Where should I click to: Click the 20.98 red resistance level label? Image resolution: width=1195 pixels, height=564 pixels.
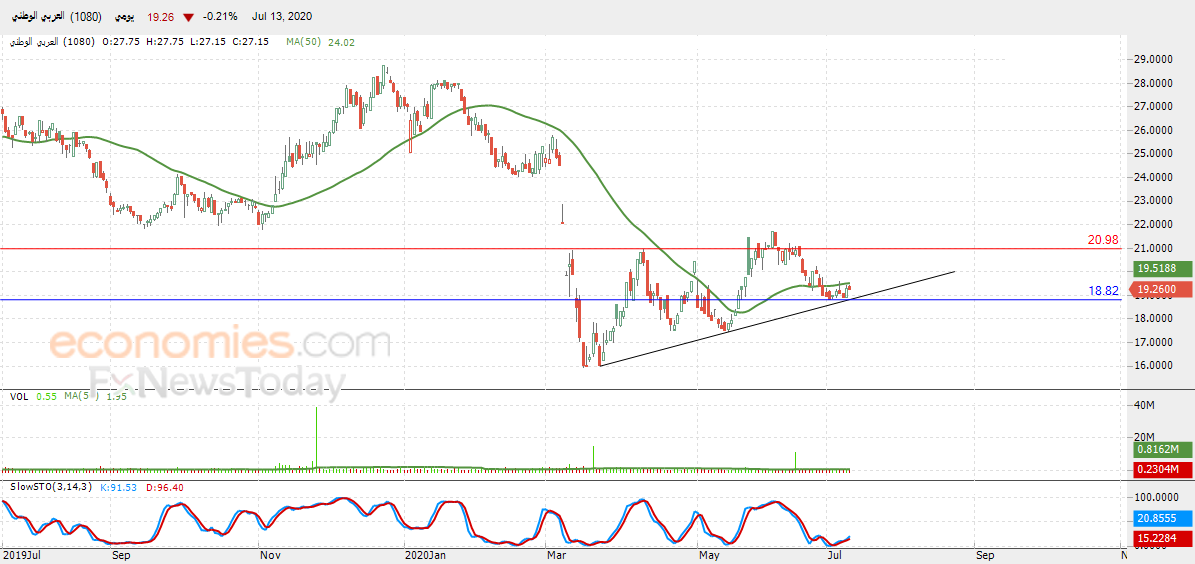tap(1103, 240)
